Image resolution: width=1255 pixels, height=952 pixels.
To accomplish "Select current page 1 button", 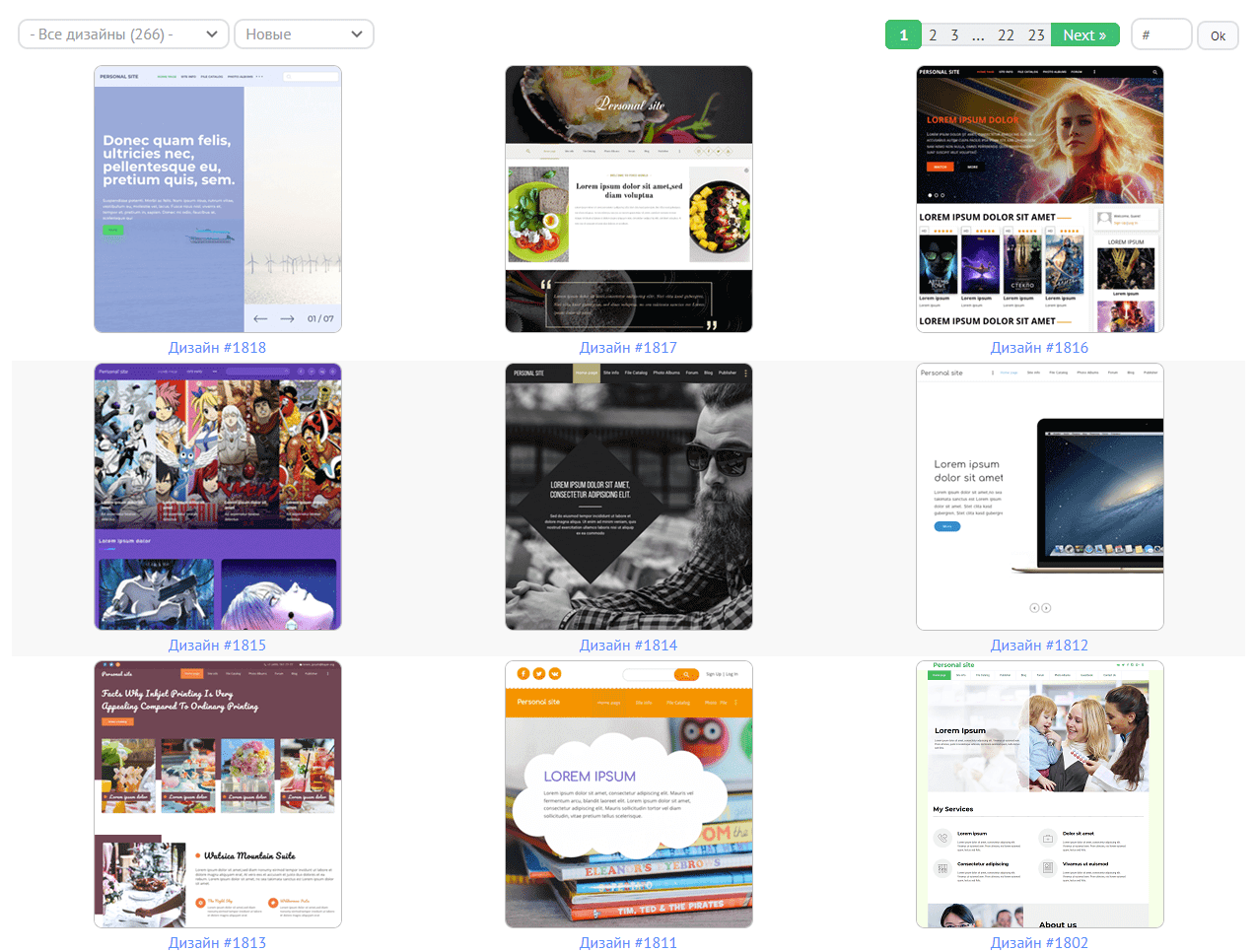I will pos(903,35).
